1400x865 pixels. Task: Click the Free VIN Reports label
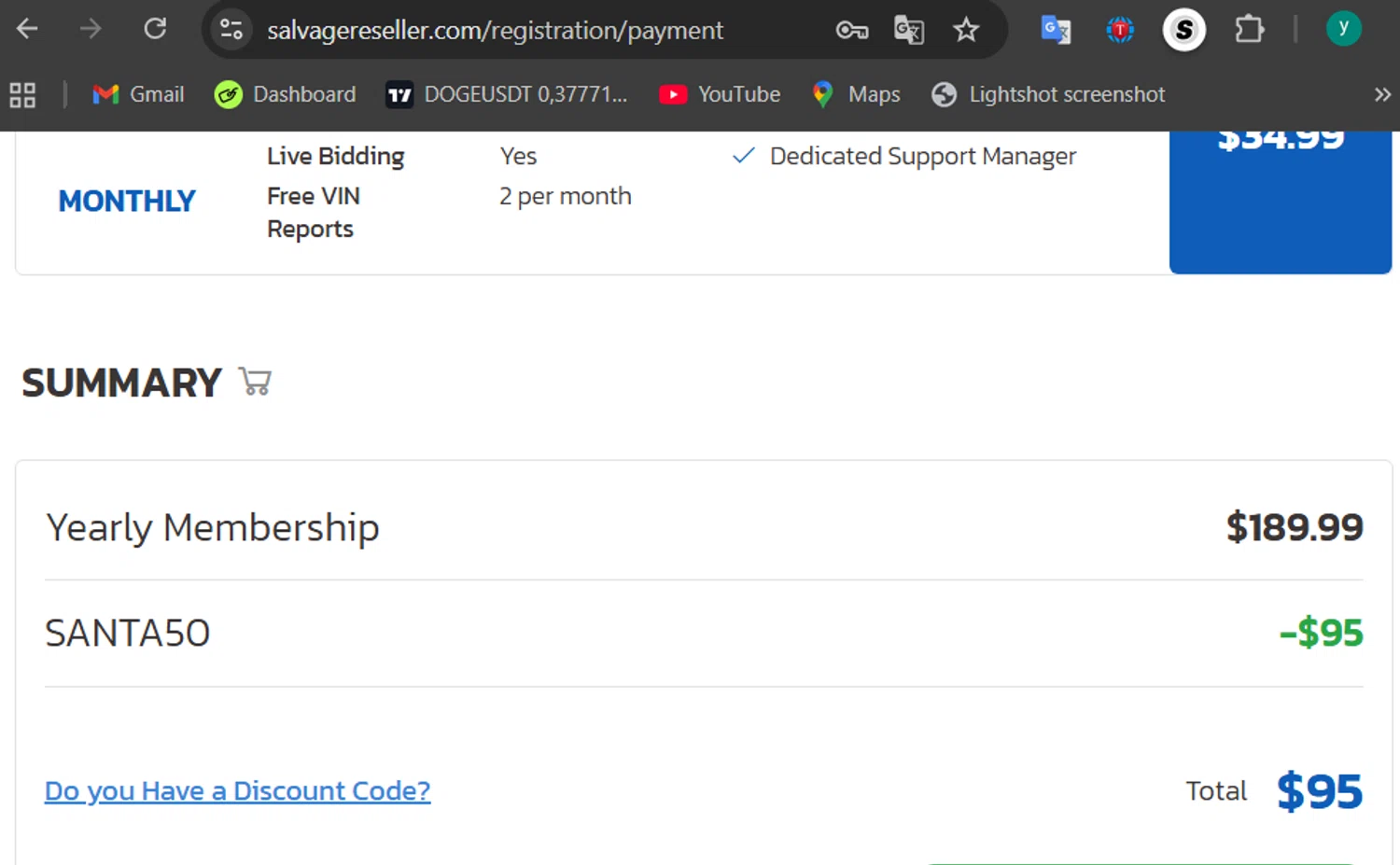pyautogui.click(x=314, y=213)
